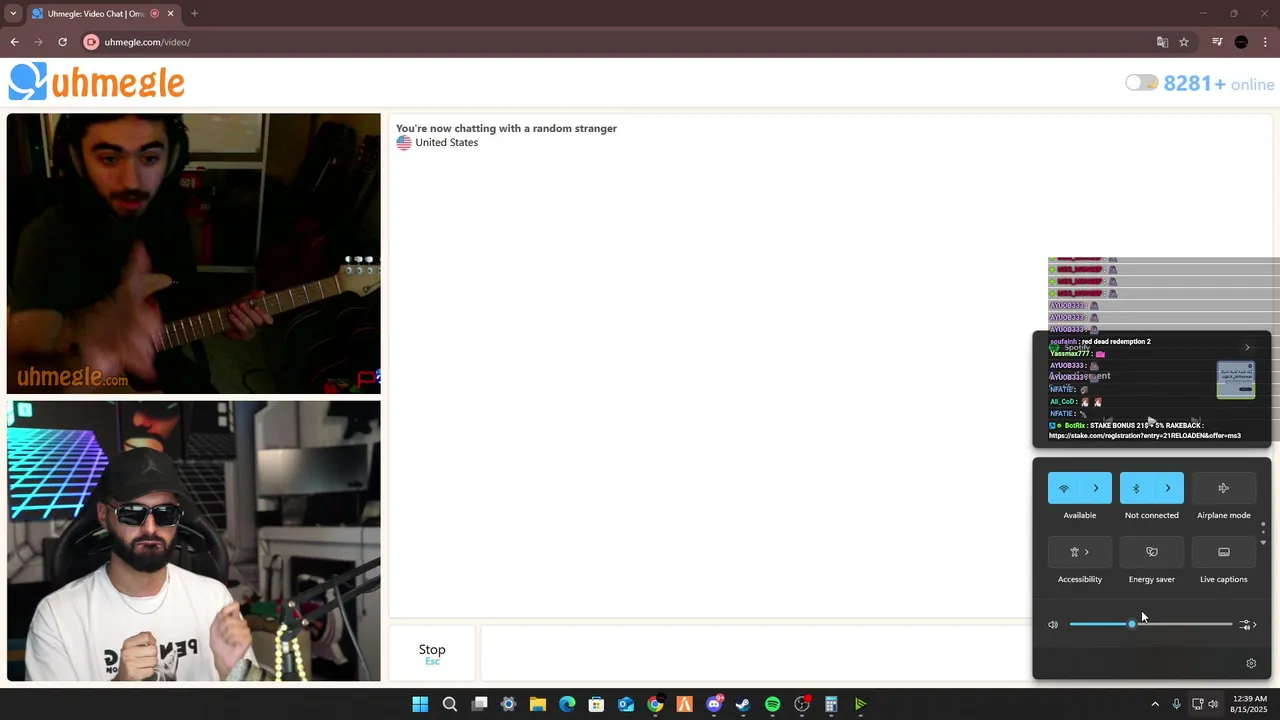
Task: Go to next page of quick settings
Action: pos(1263,543)
